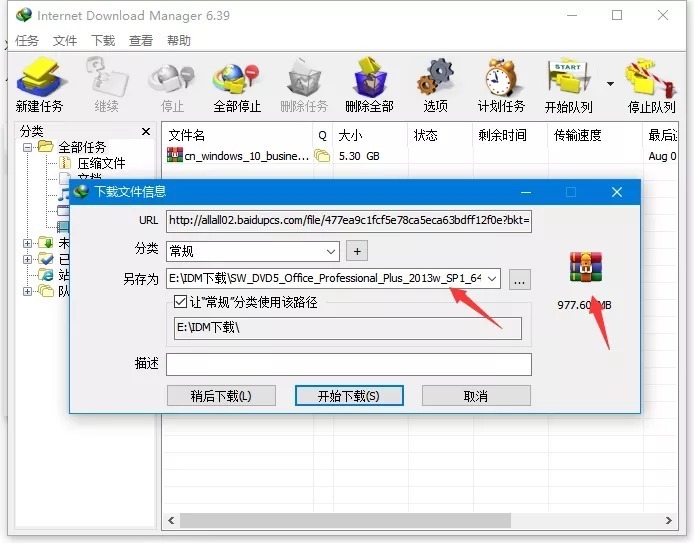Select the queue folders icon in tree
The width and height of the screenshot is (694, 543).
tap(46, 291)
